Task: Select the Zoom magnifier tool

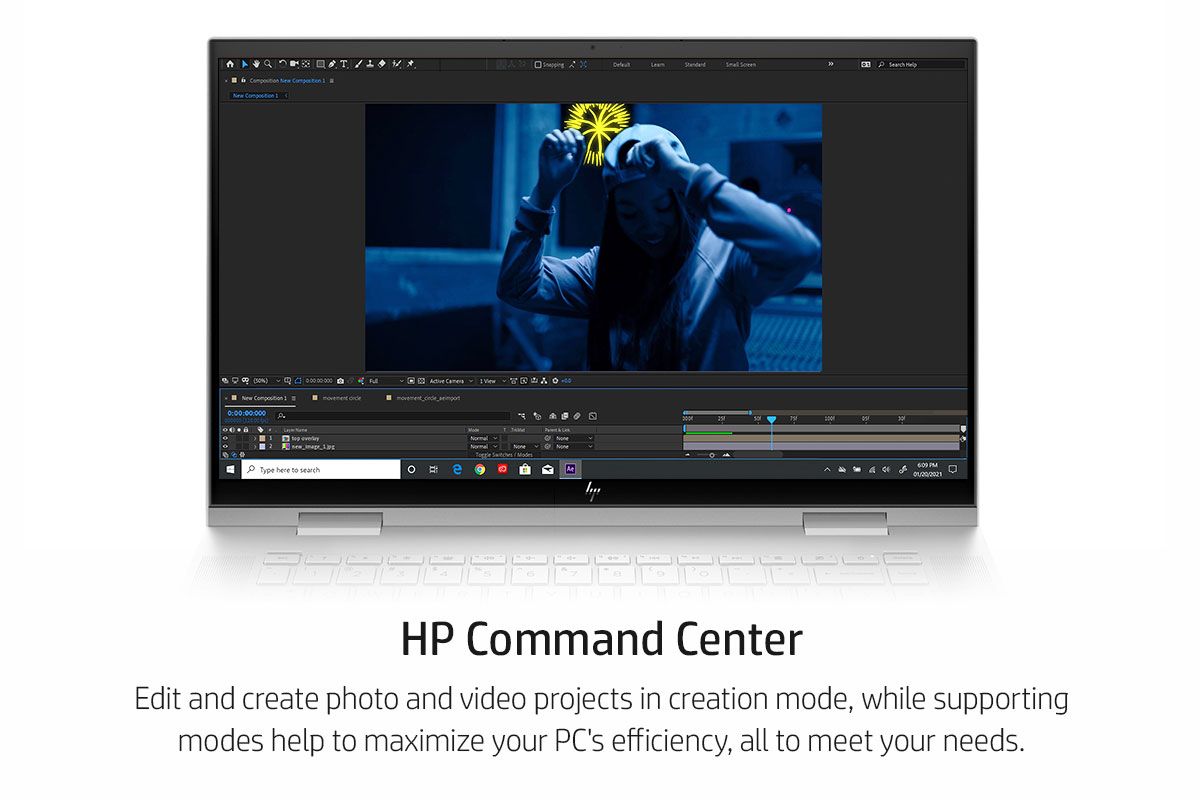Action: (x=267, y=64)
